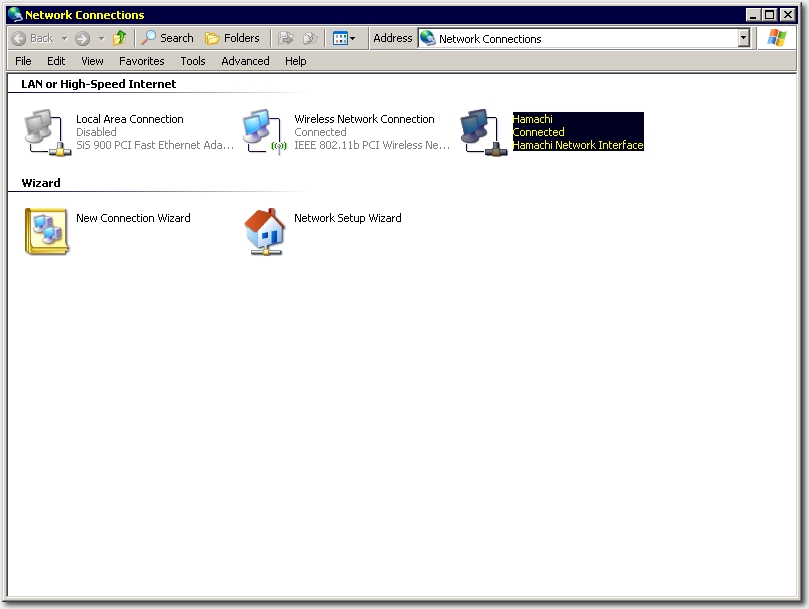Expand the Back history dropdown arrow
The height and width of the screenshot is (609, 809).
(64, 38)
